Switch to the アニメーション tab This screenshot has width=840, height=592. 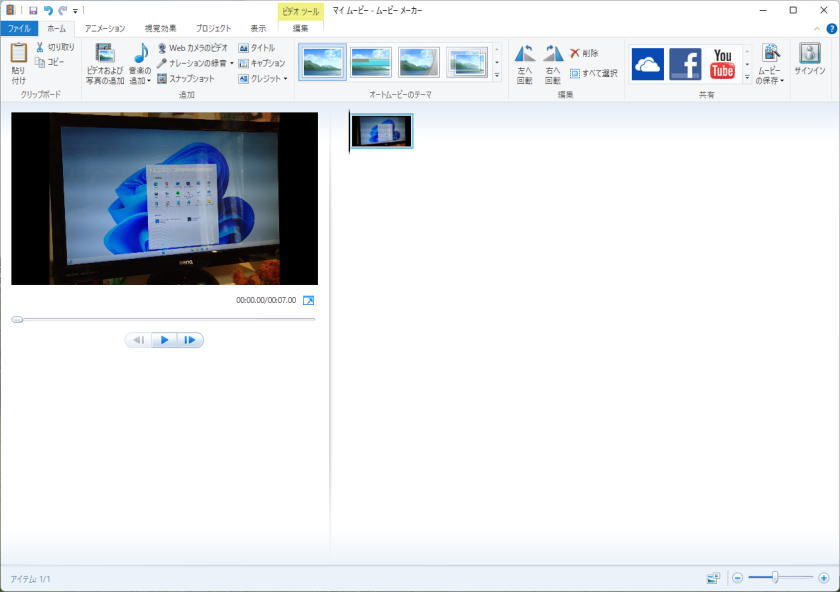[x=105, y=29]
